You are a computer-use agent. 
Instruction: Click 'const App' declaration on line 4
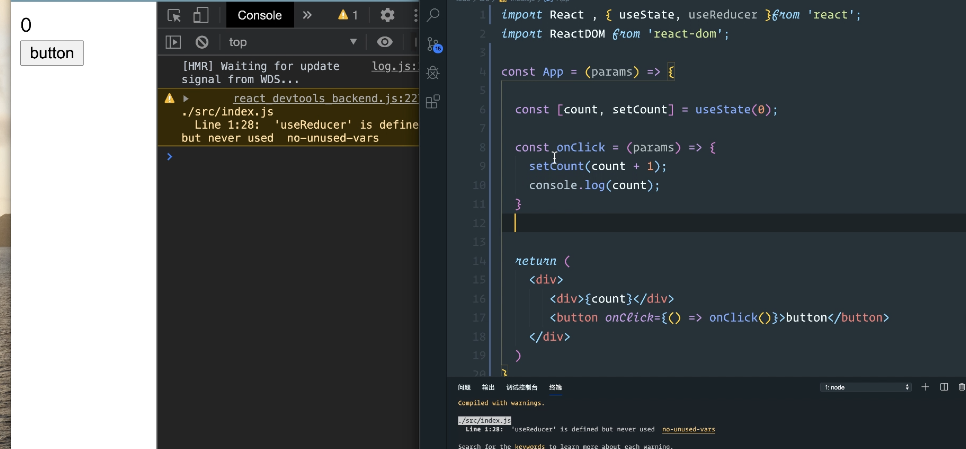coord(532,71)
